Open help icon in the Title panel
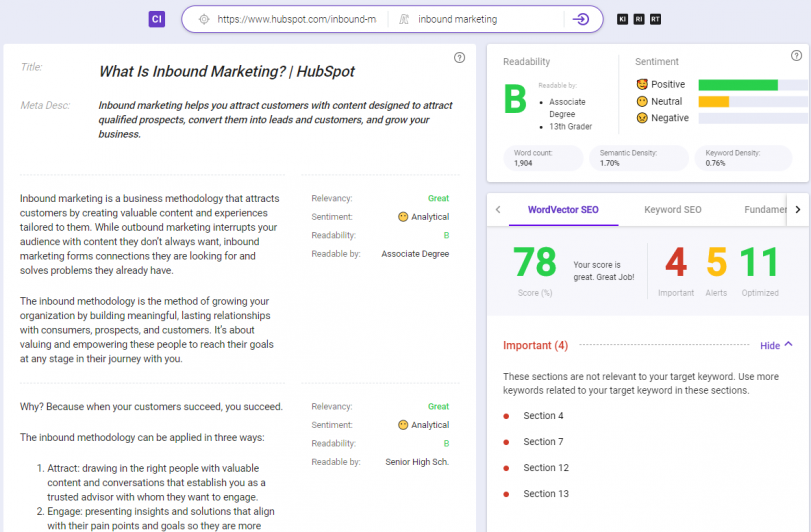The height and width of the screenshot is (532, 811). click(x=459, y=57)
